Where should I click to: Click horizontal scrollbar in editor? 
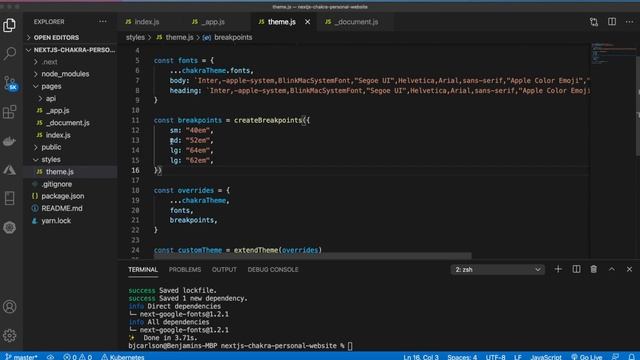pyautogui.click(x=313, y=256)
